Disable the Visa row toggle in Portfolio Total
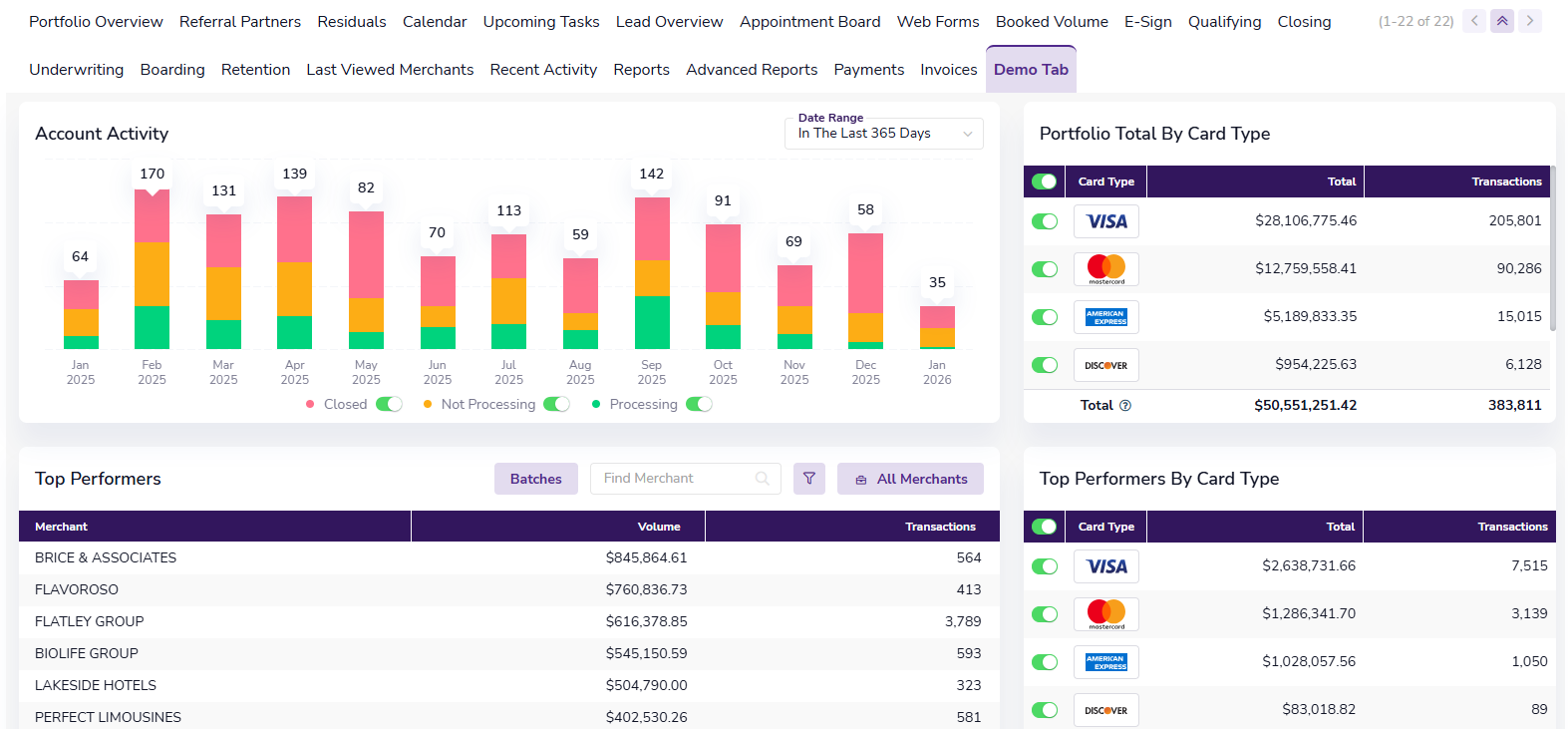Viewport: 1568px width, 729px height. [1044, 221]
